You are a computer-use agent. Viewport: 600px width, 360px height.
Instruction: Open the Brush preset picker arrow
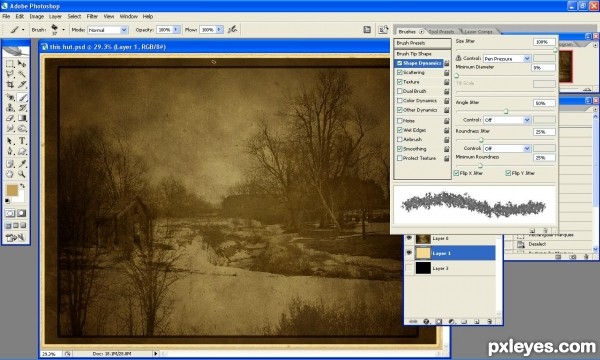(x=63, y=29)
